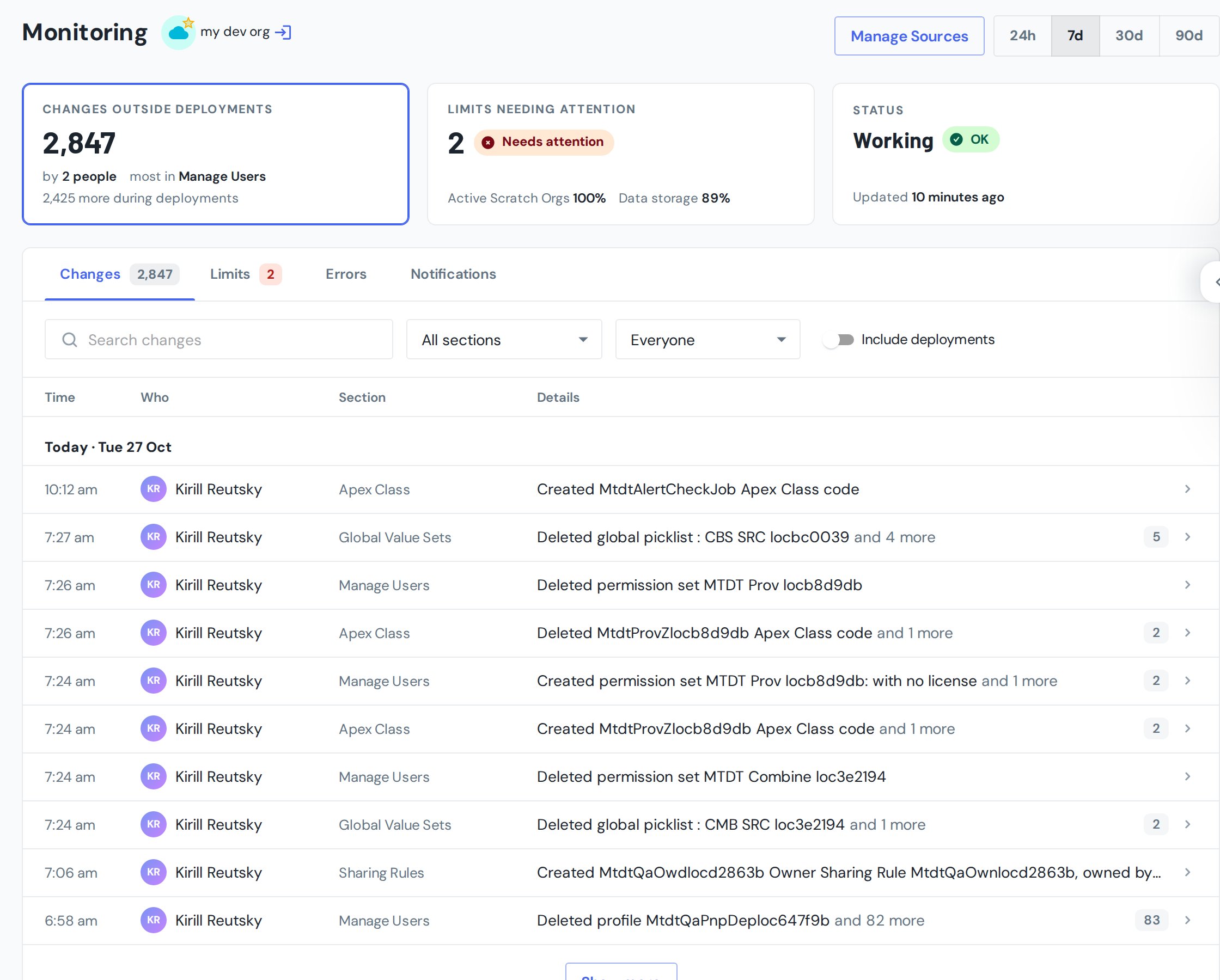Expand chevron for Deleted profile MtdtQaPnpDeploc647f9b row
Viewport: 1220px width, 980px height.
pos(1188,920)
